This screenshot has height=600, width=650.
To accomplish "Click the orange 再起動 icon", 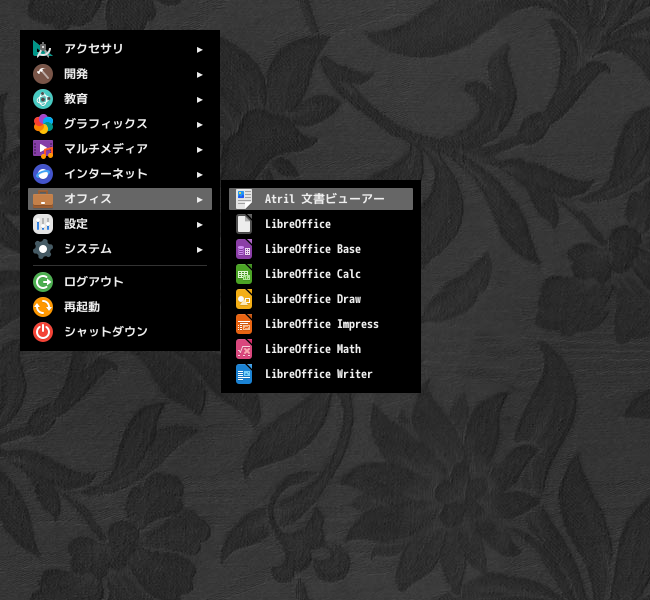I will (x=43, y=307).
